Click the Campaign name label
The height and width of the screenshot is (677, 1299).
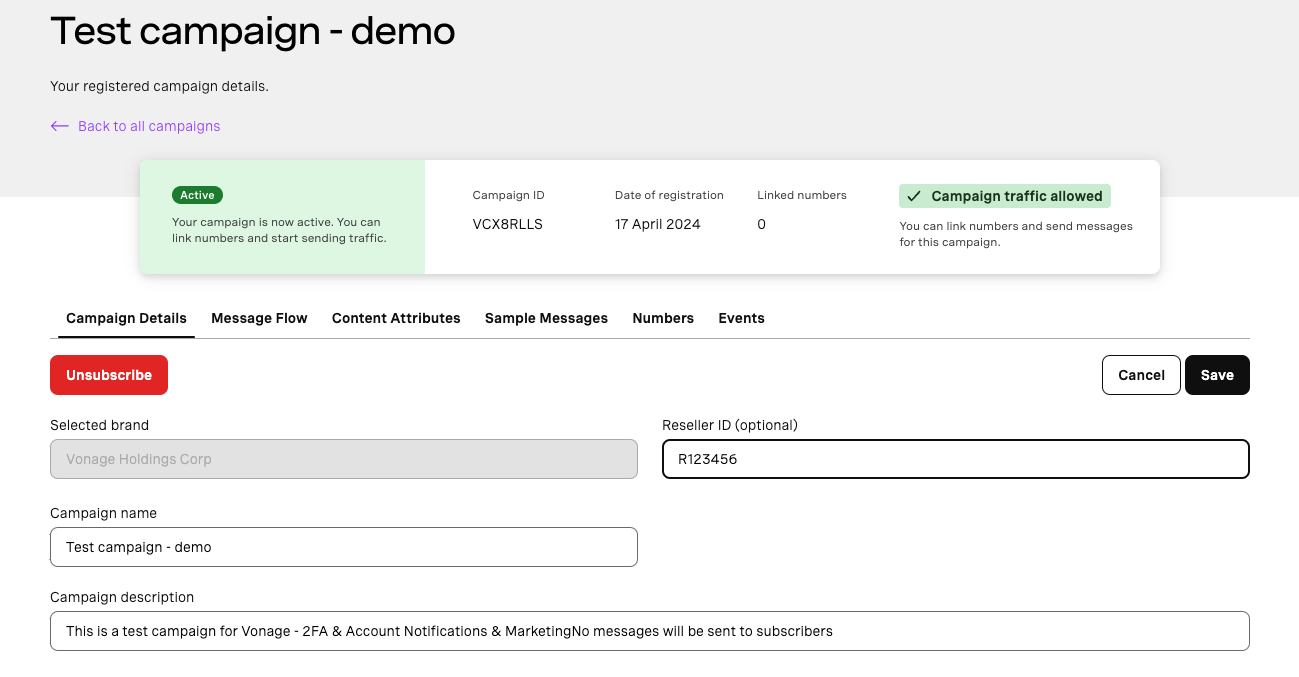(103, 513)
